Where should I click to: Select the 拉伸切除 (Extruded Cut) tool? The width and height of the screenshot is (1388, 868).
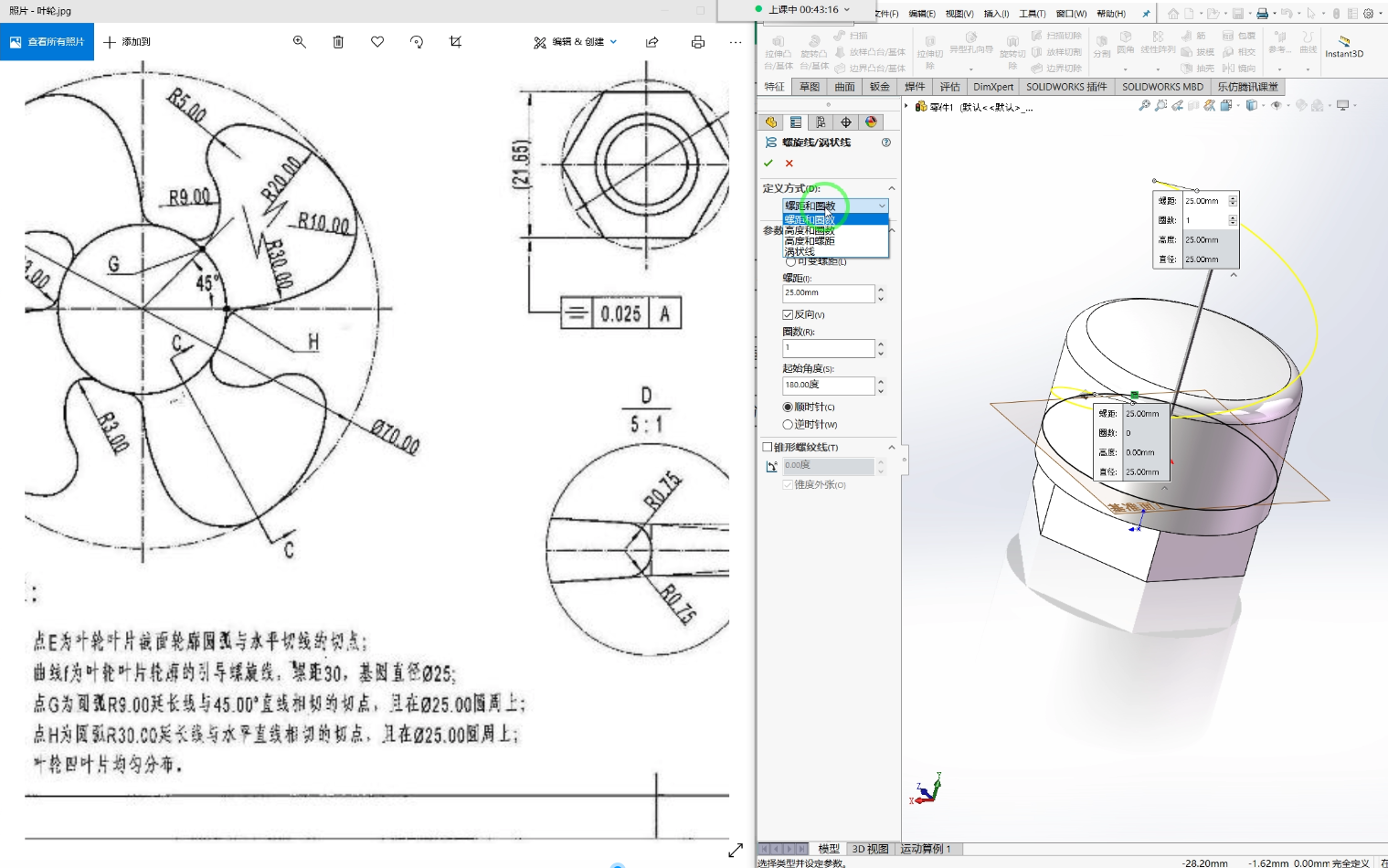[x=929, y=50]
